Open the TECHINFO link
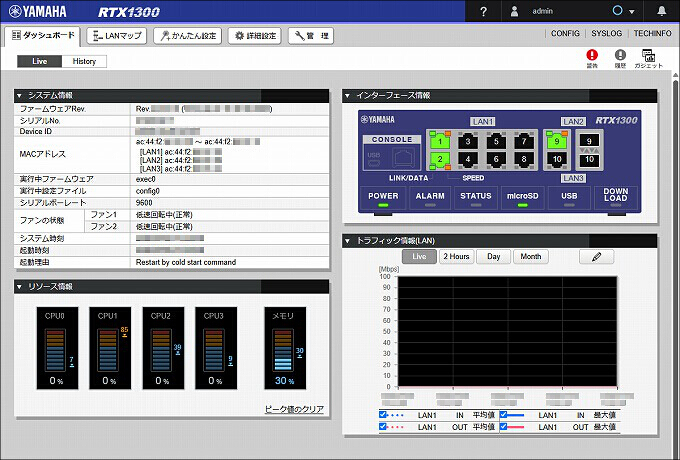 pos(652,33)
